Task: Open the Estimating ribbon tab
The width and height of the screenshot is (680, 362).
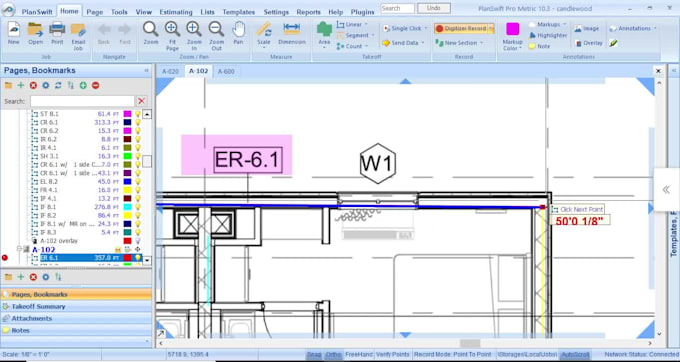Action: (176, 12)
